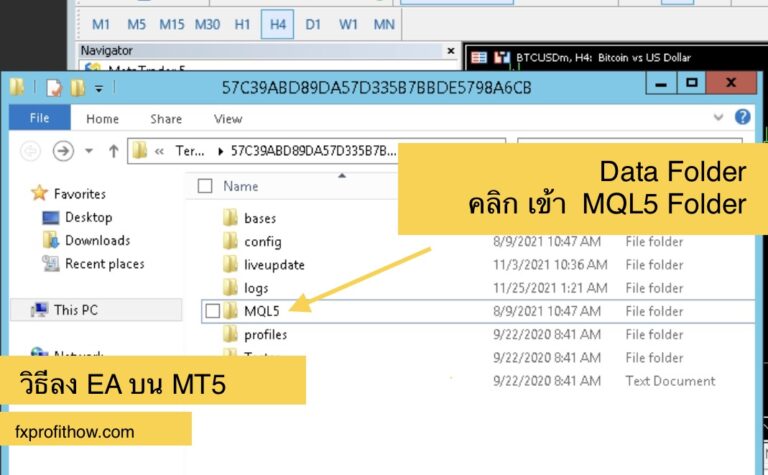Select the D1 timeframe button
The width and height of the screenshot is (768, 475).
click(x=313, y=24)
